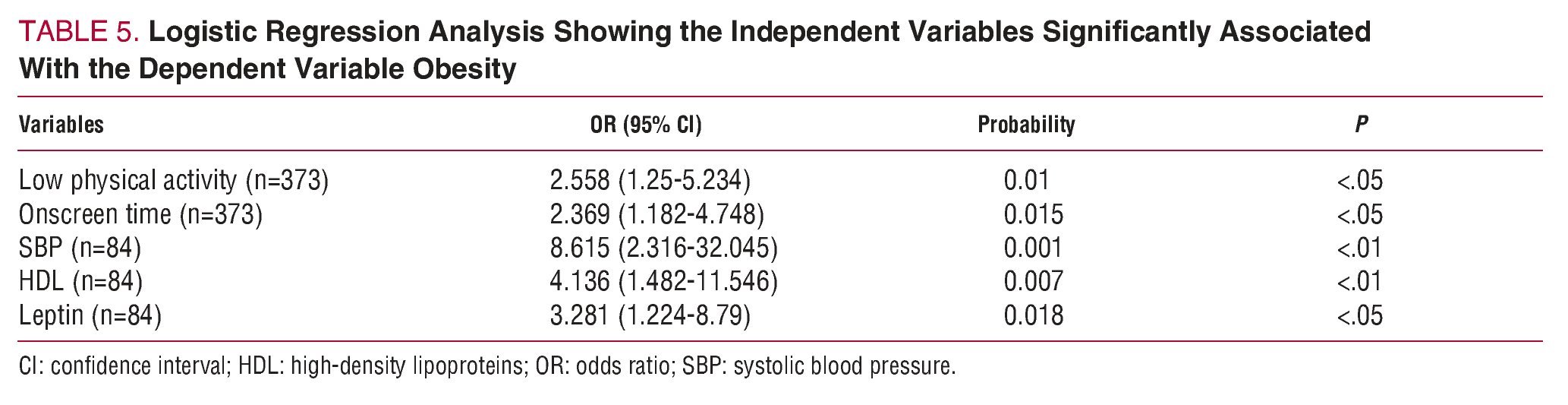Image resolution: width=1568 pixels, height=405 pixels.
Task: Select the SBP (n=84) row label
Action: pyautogui.click(x=80, y=248)
